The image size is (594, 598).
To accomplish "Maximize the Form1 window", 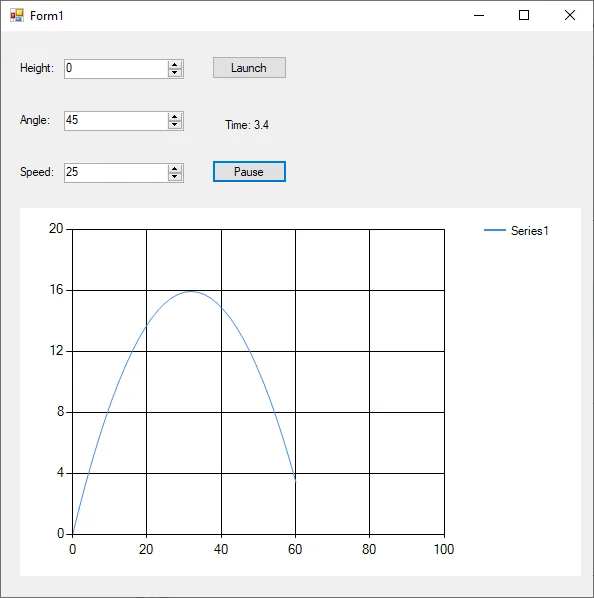I will [x=524, y=15].
